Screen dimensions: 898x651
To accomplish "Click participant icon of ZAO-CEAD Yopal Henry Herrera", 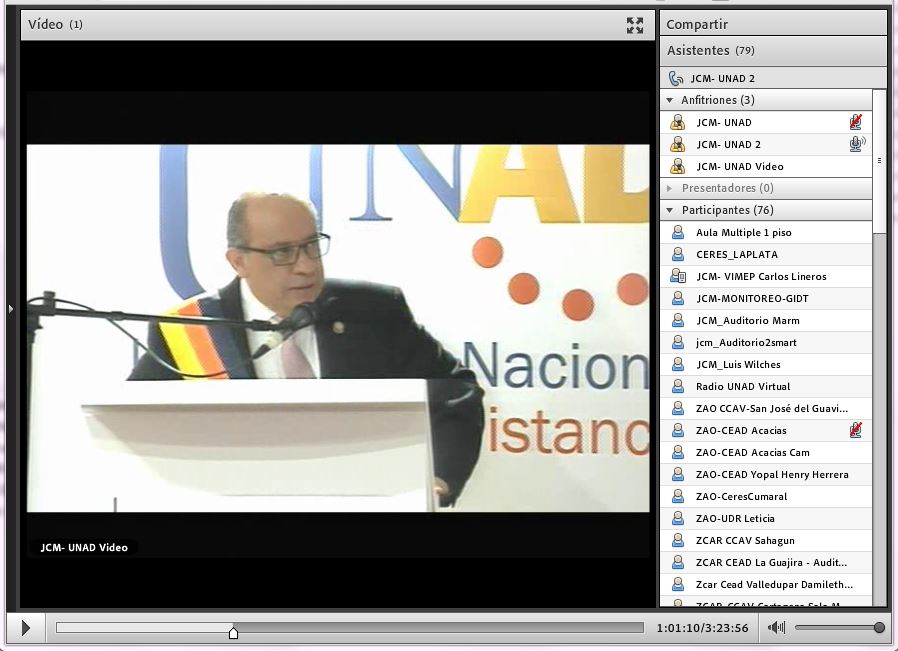I will (678, 475).
